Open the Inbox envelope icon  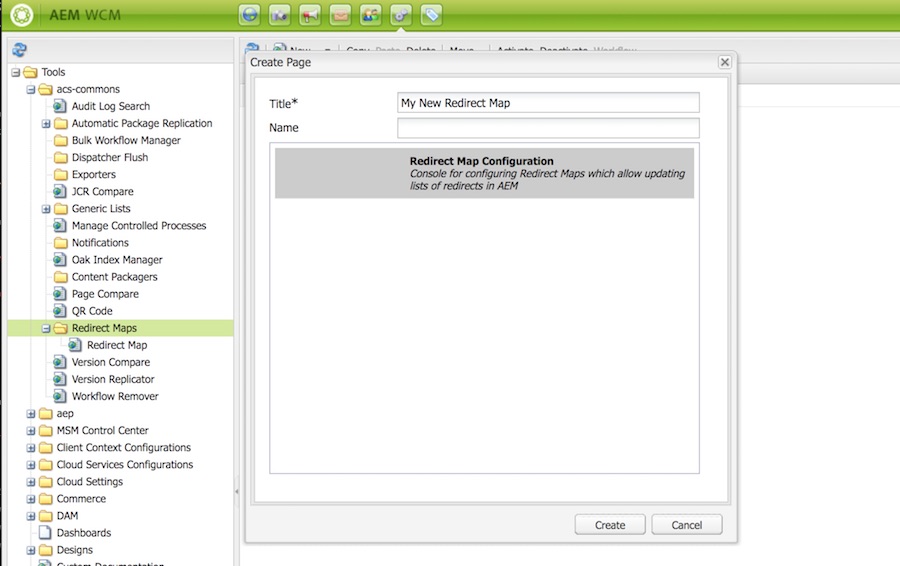tap(340, 15)
